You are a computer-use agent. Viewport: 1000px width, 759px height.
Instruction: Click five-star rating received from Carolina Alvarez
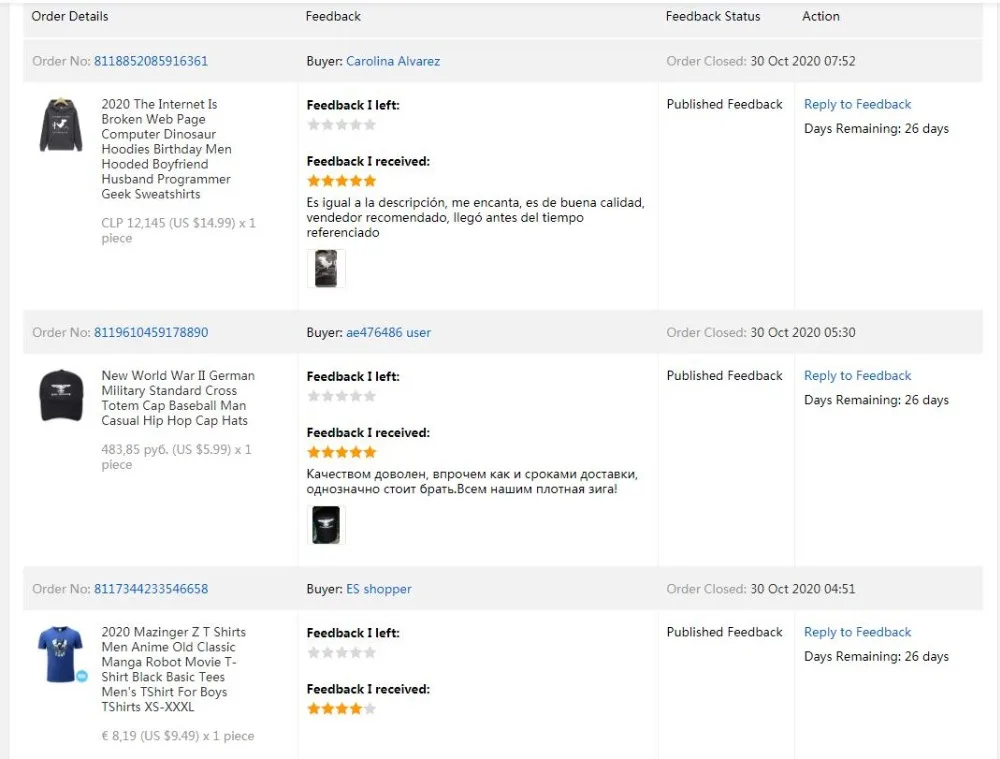pos(341,181)
